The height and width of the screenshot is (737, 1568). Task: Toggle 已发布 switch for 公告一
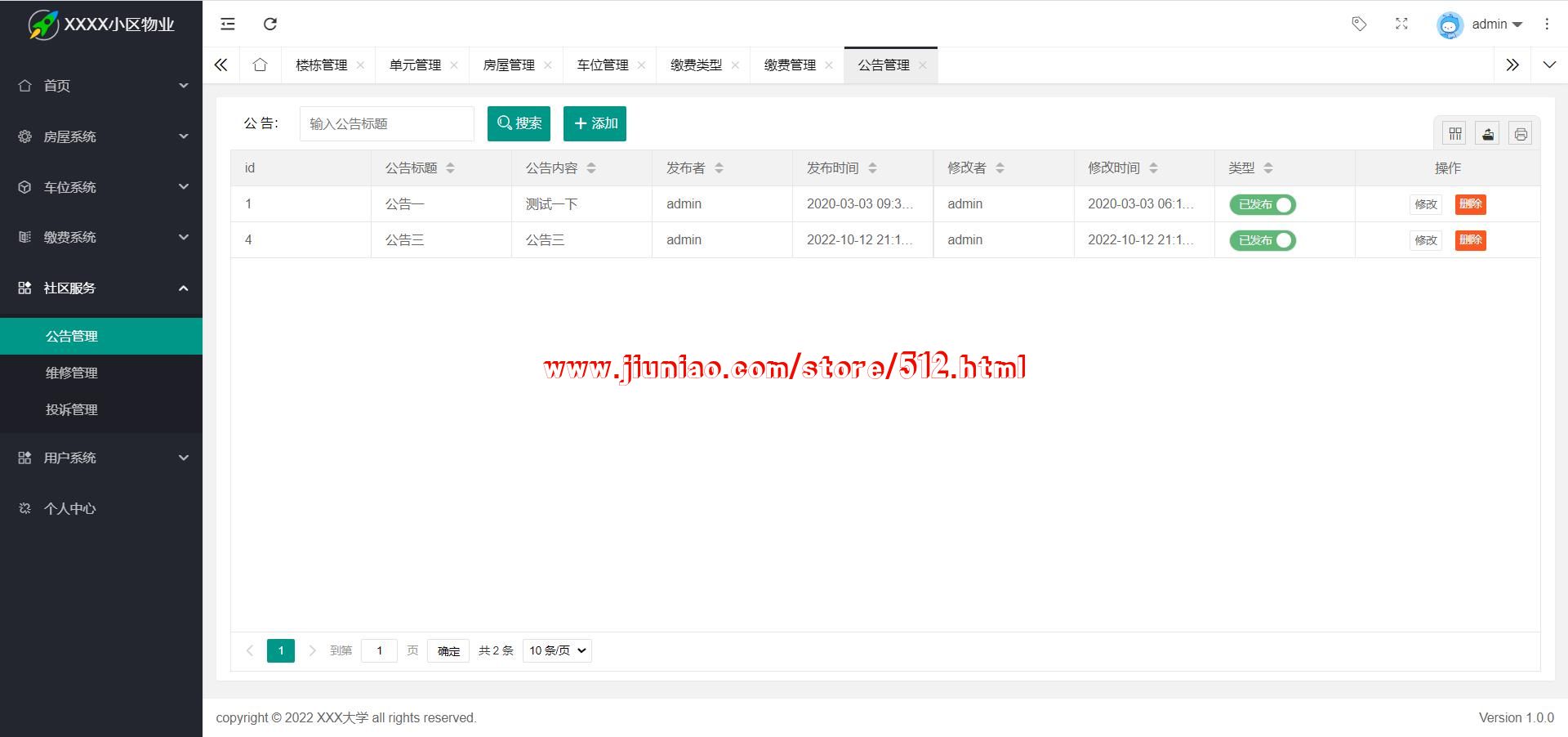pyautogui.click(x=1263, y=204)
